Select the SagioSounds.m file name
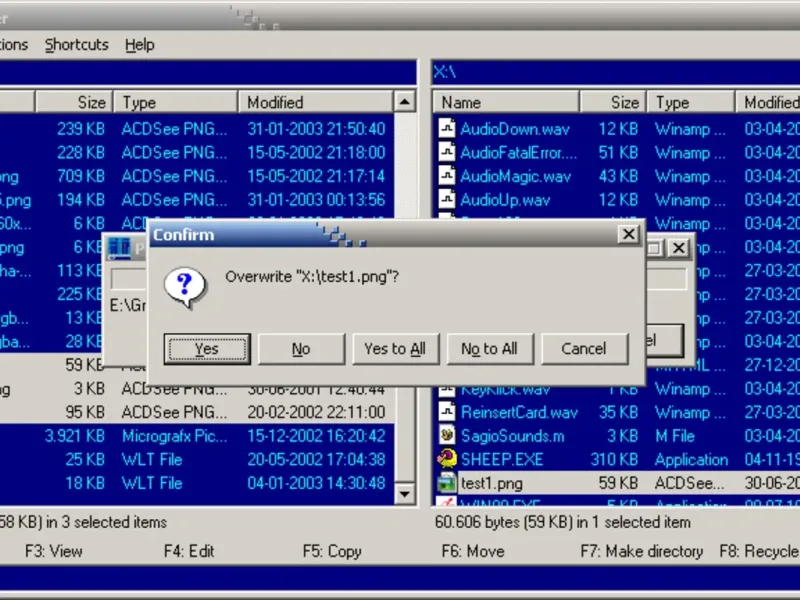Image resolution: width=800 pixels, height=600 pixels. [512, 436]
